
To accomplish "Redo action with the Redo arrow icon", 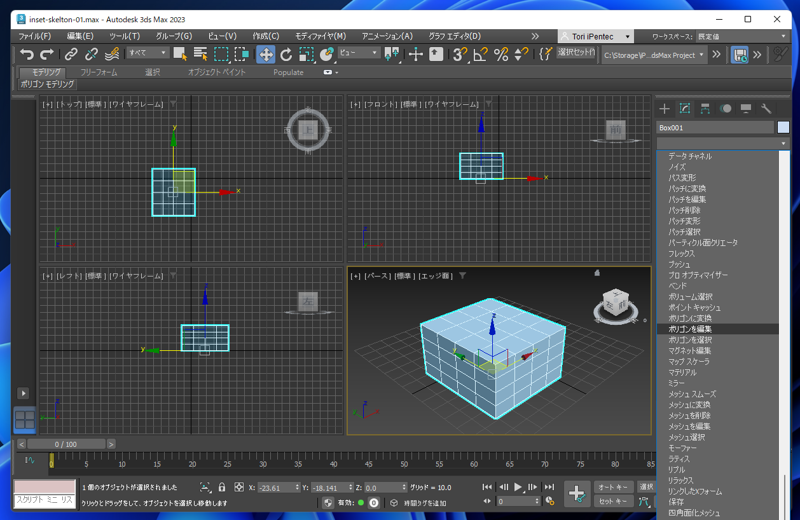I will pos(46,54).
